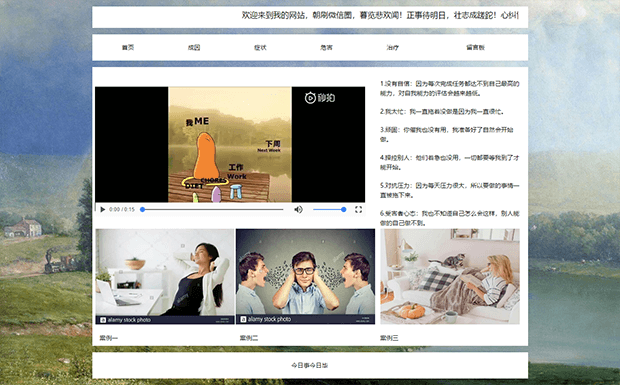The height and width of the screenshot is (385, 620).
Task: Click the 今日事今日毕 footer text
Action: (310, 365)
